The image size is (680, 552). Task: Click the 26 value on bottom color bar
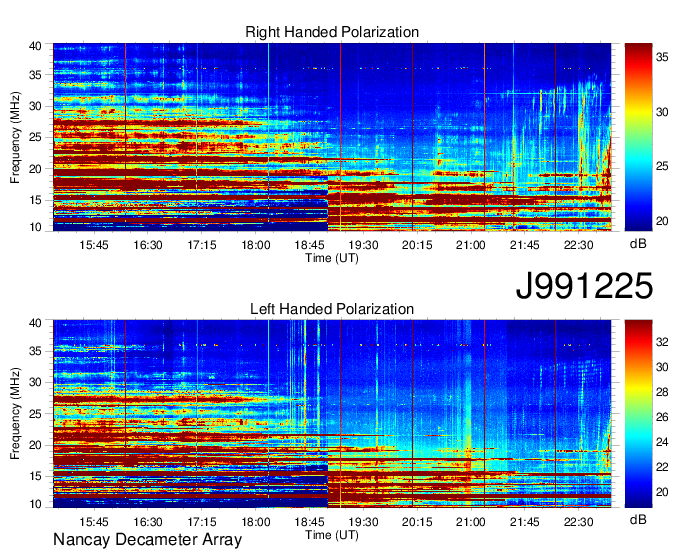[662, 417]
